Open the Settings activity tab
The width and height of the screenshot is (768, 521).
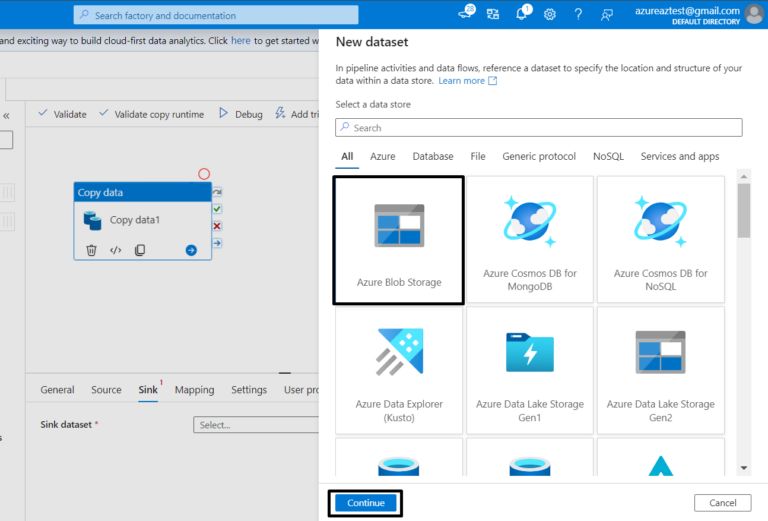[x=249, y=390]
